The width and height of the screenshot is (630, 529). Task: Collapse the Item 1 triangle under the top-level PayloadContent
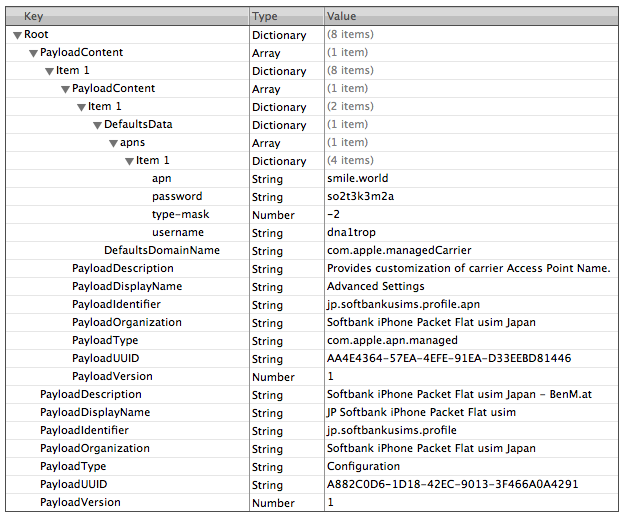[x=49, y=71]
